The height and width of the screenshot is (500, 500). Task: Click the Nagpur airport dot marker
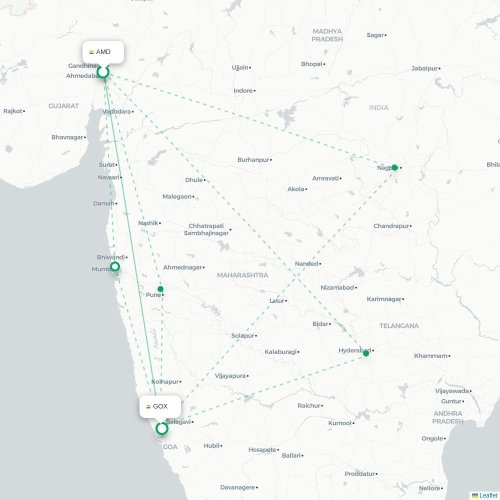coord(395,167)
